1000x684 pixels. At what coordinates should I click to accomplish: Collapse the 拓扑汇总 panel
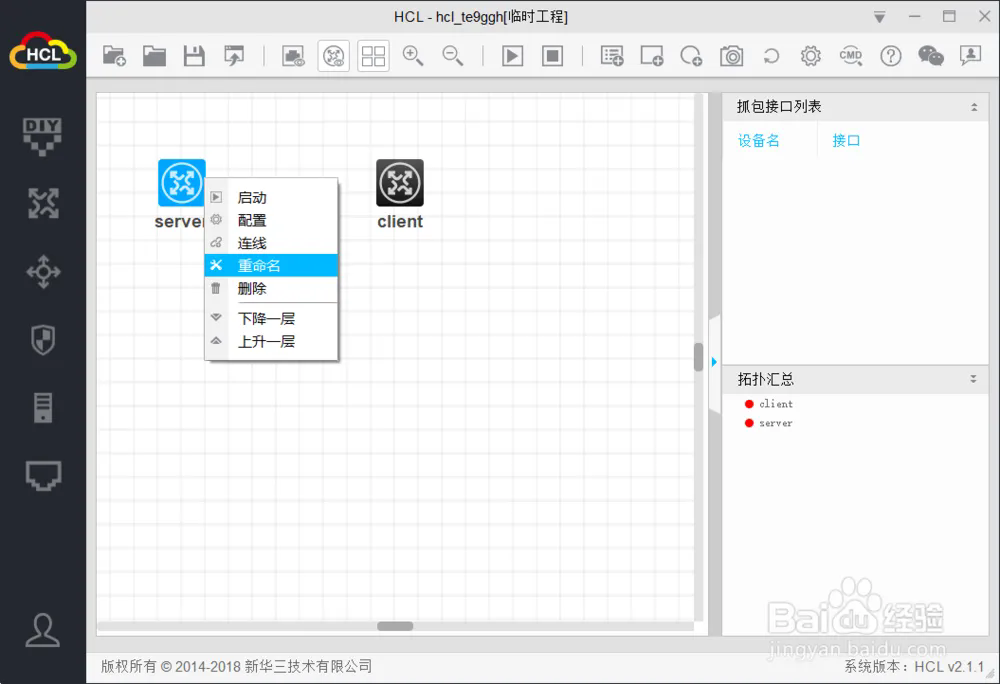973,379
